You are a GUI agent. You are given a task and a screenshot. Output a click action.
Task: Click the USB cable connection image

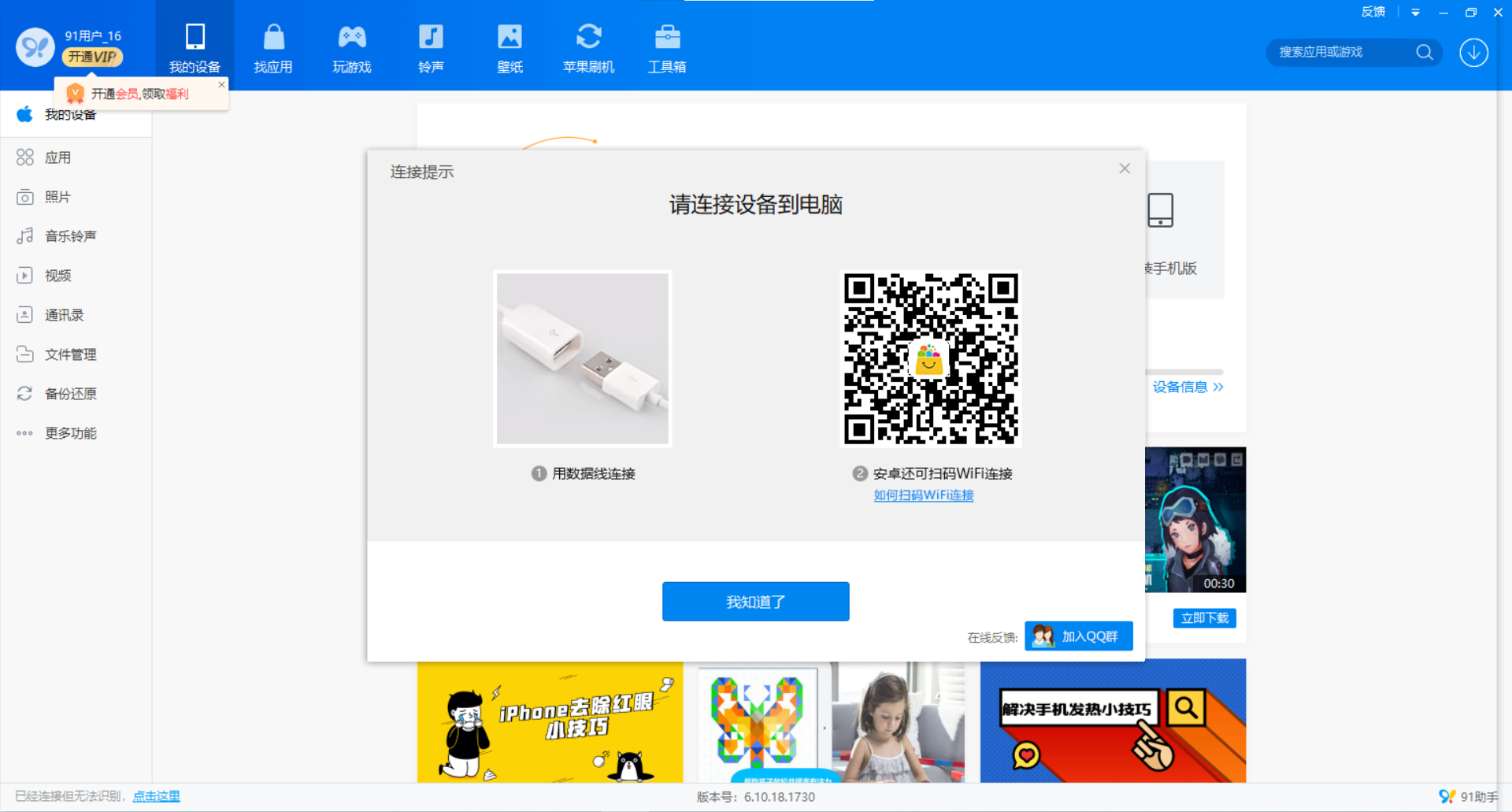[x=583, y=359]
